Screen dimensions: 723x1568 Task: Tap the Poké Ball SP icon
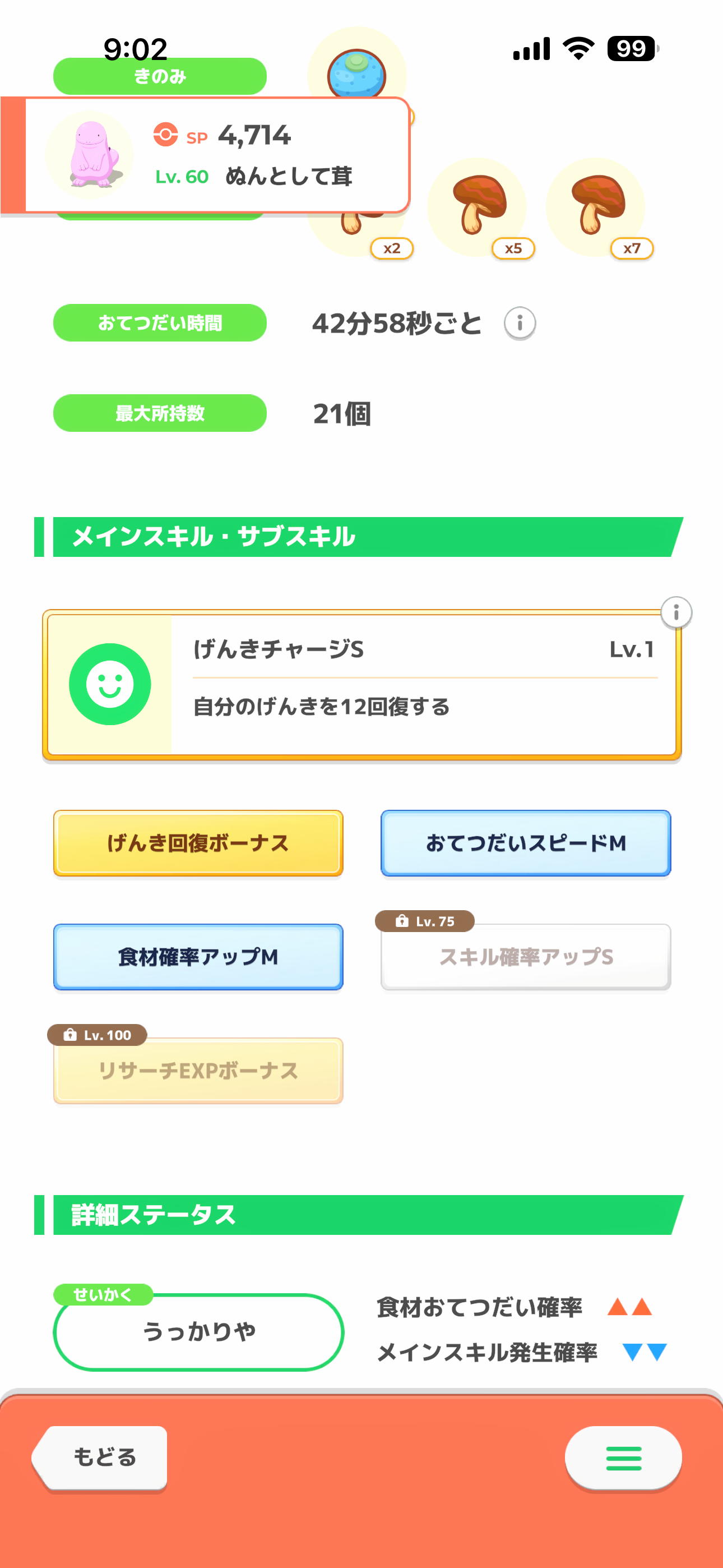[165, 135]
